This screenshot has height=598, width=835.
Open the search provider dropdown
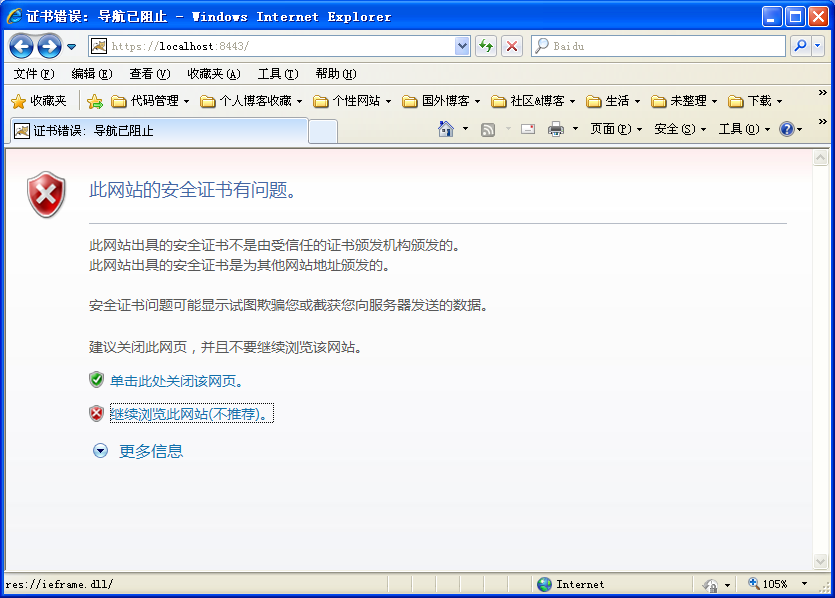pyautogui.click(x=818, y=46)
